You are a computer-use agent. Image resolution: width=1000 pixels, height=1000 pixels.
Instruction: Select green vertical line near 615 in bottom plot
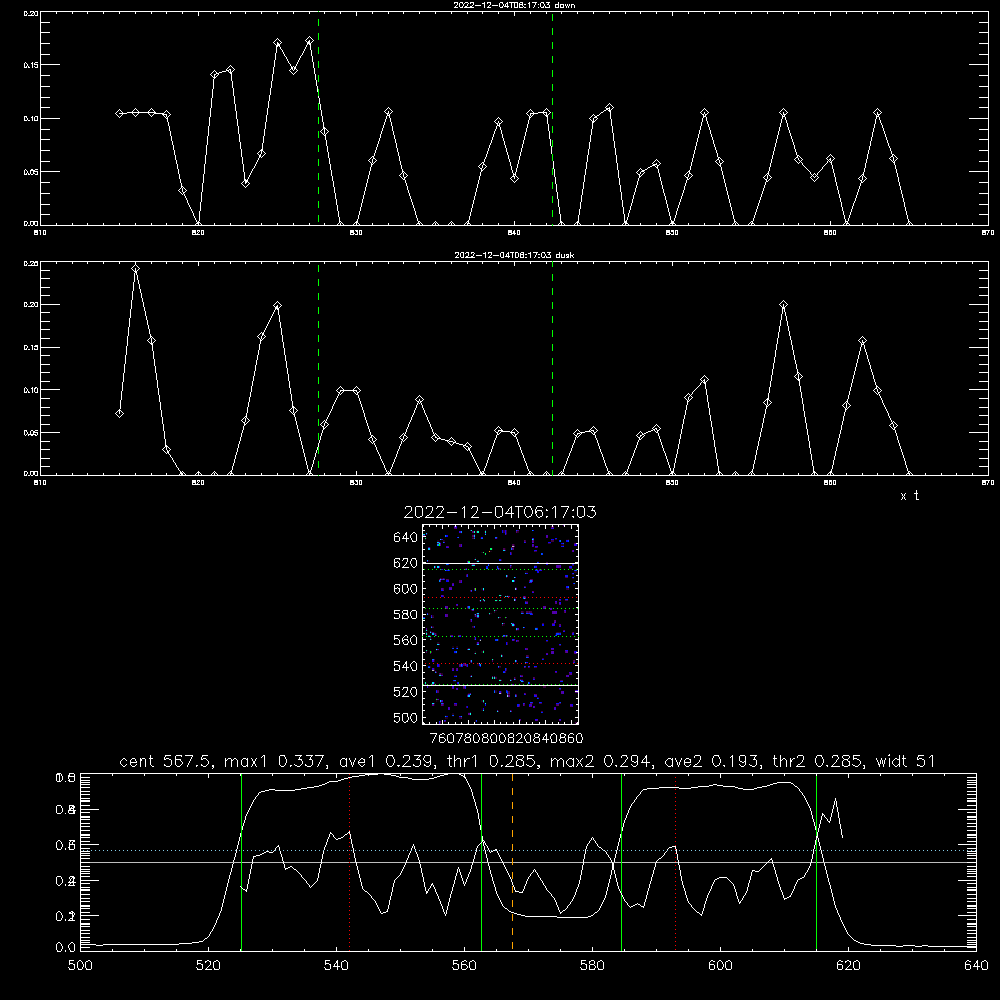point(816,861)
